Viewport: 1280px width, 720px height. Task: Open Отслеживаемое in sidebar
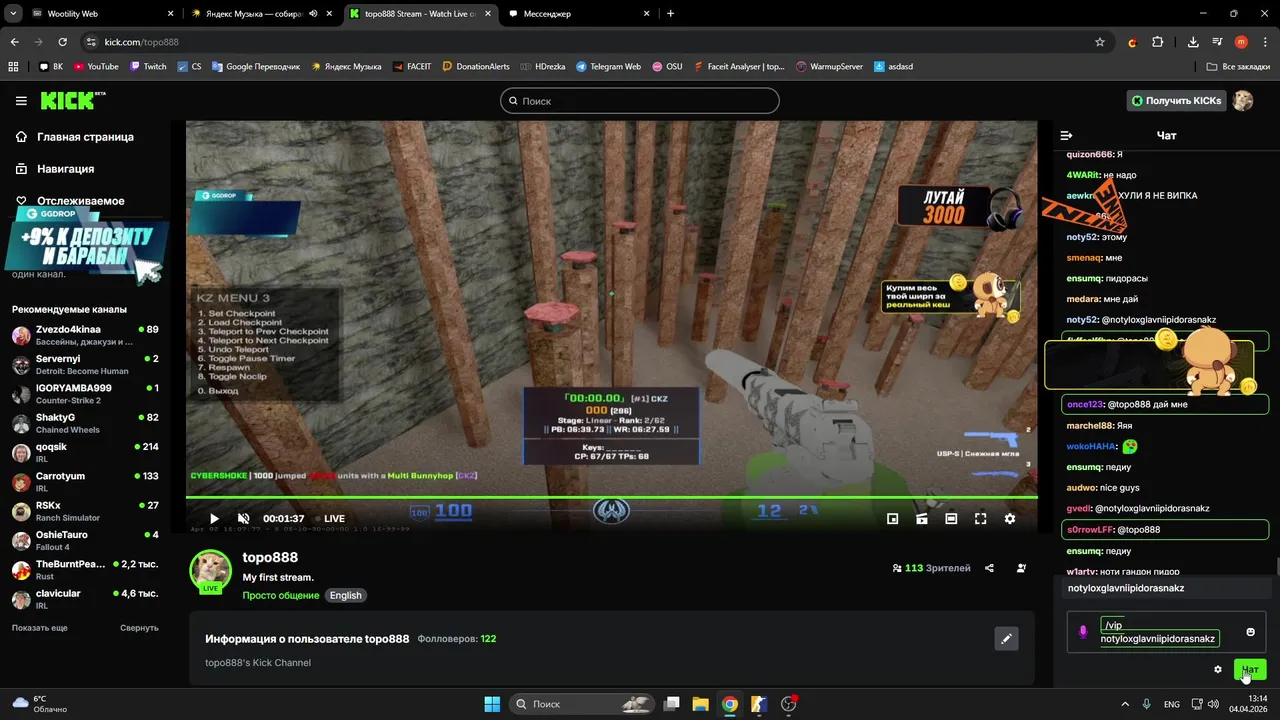(80, 201)
